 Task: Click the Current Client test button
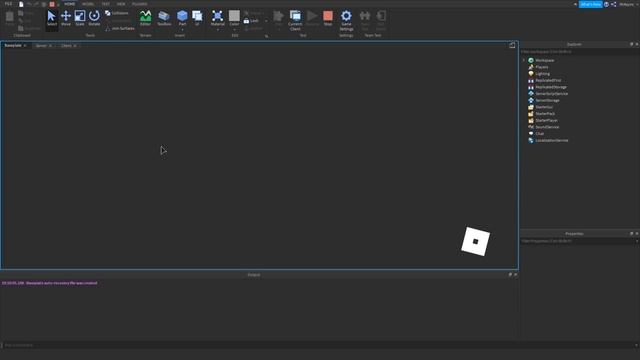coord(295,20)
